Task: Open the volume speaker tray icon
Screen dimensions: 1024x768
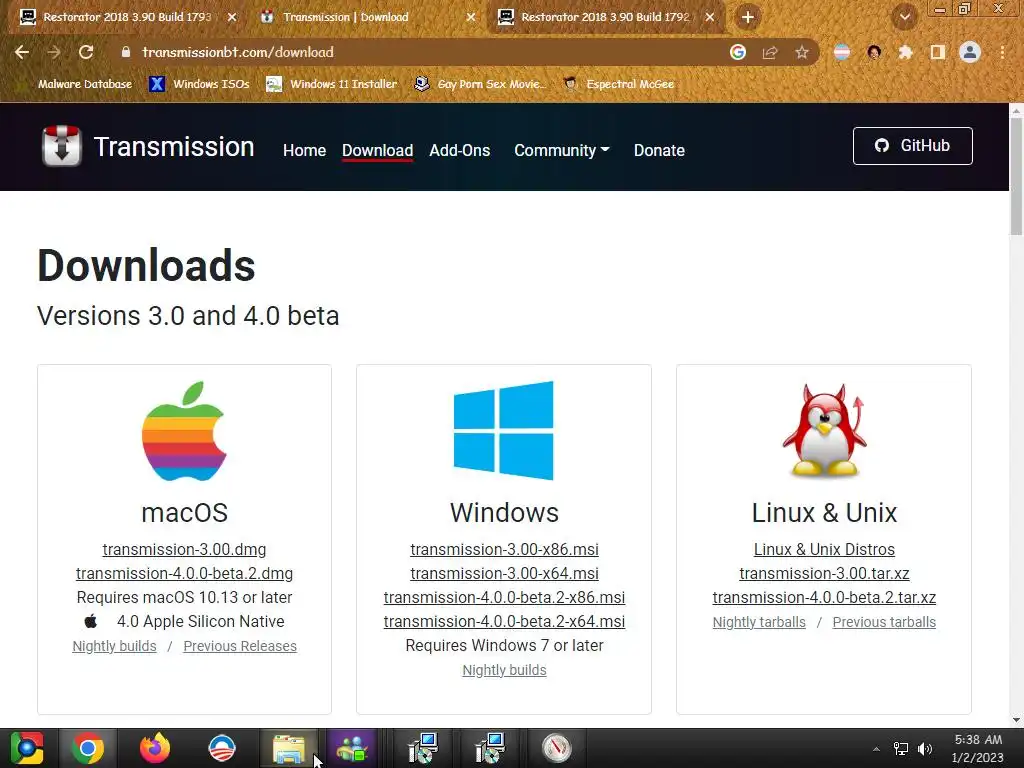Action: click(x=925, y=748)
